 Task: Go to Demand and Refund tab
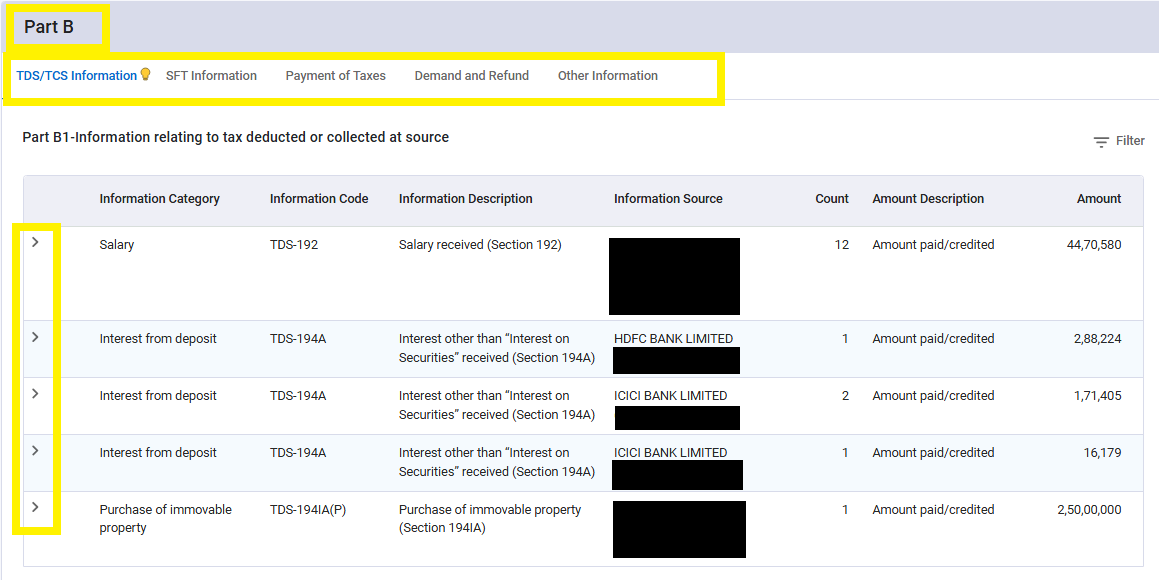pyautogui.click(x=472, y=75)
